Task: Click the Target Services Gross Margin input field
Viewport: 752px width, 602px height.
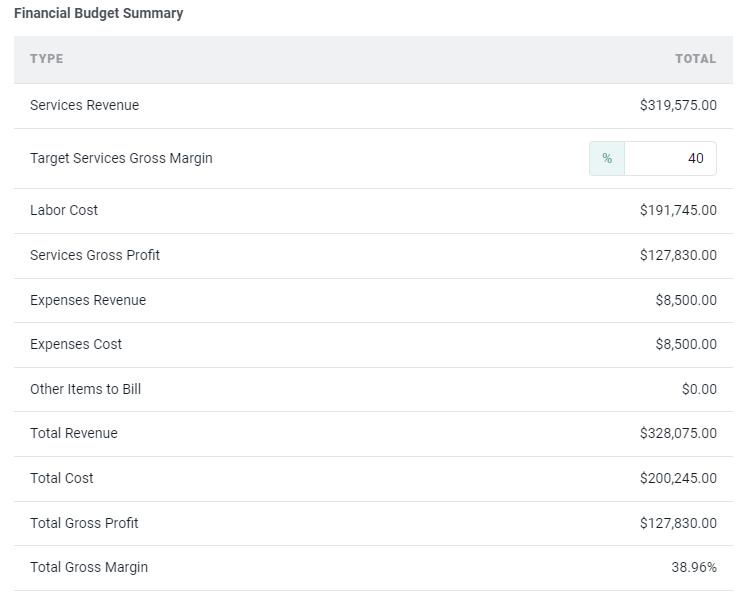Action: pos(670,158)
